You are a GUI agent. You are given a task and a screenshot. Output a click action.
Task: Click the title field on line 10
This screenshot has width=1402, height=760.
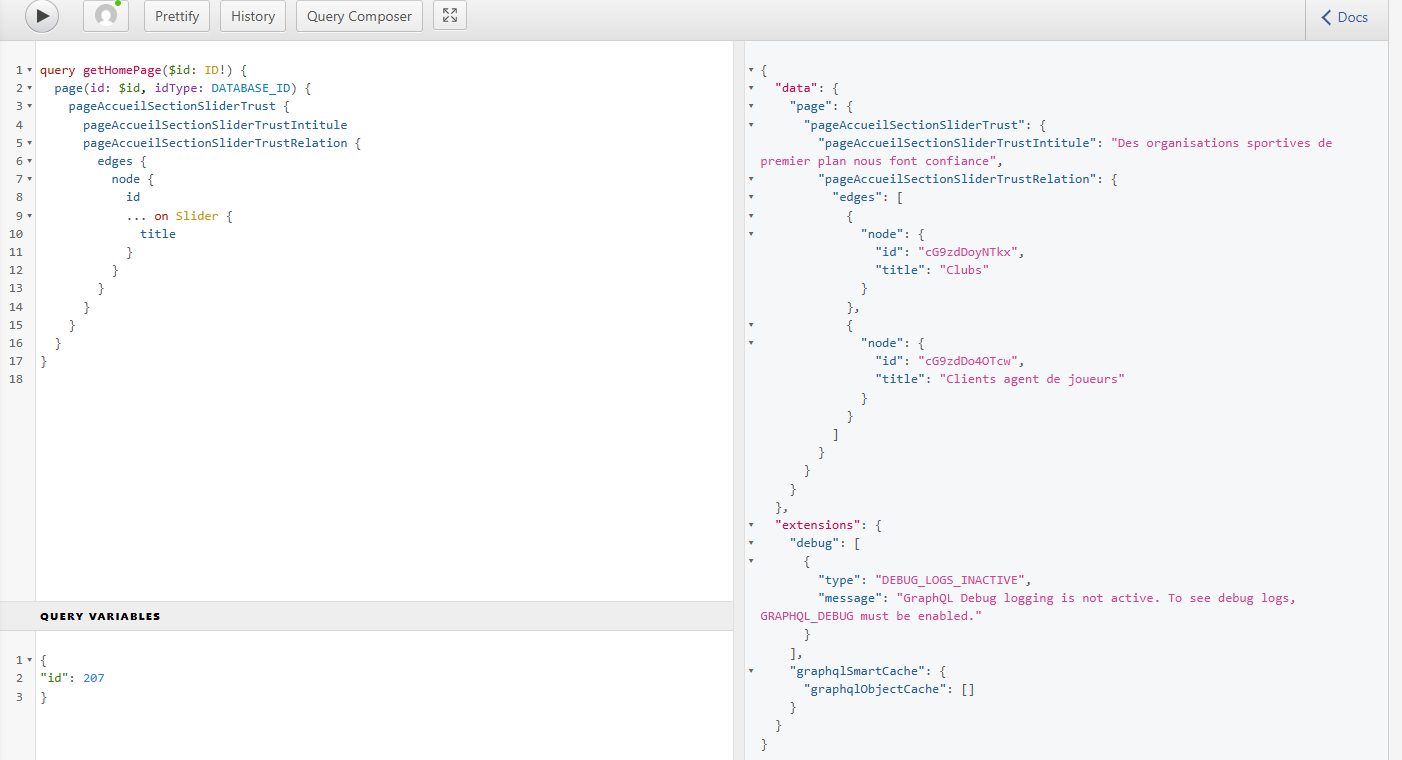click(x=158, y=234)
